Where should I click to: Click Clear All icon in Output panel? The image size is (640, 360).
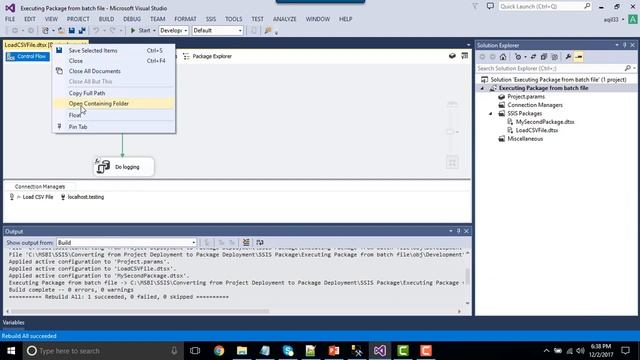tap(246, 242)
